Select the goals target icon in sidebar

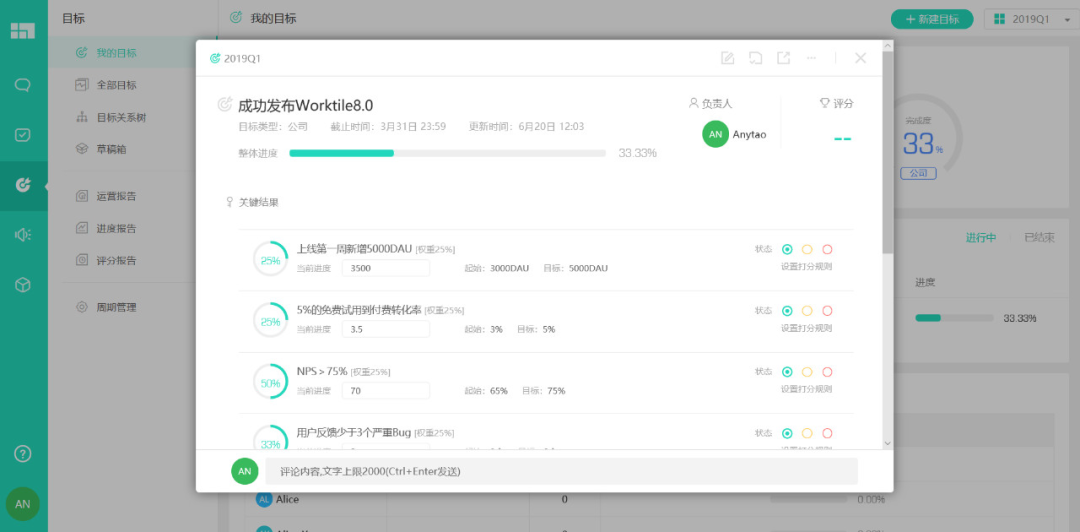point(23,185)
